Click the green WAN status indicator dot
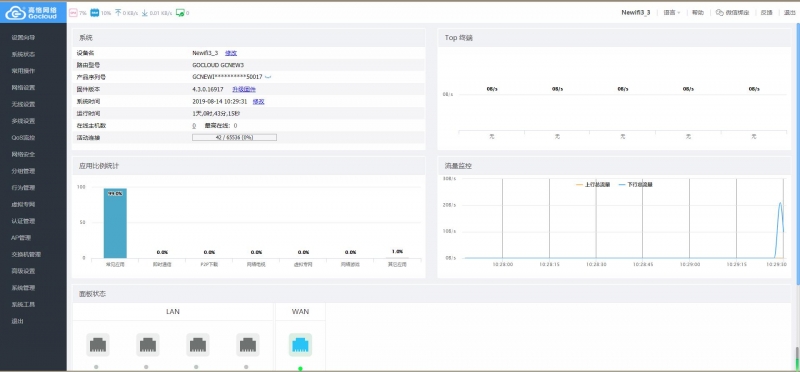Viewport: 800px width, 372px height. pyautogui.click(x=300, y=368)
